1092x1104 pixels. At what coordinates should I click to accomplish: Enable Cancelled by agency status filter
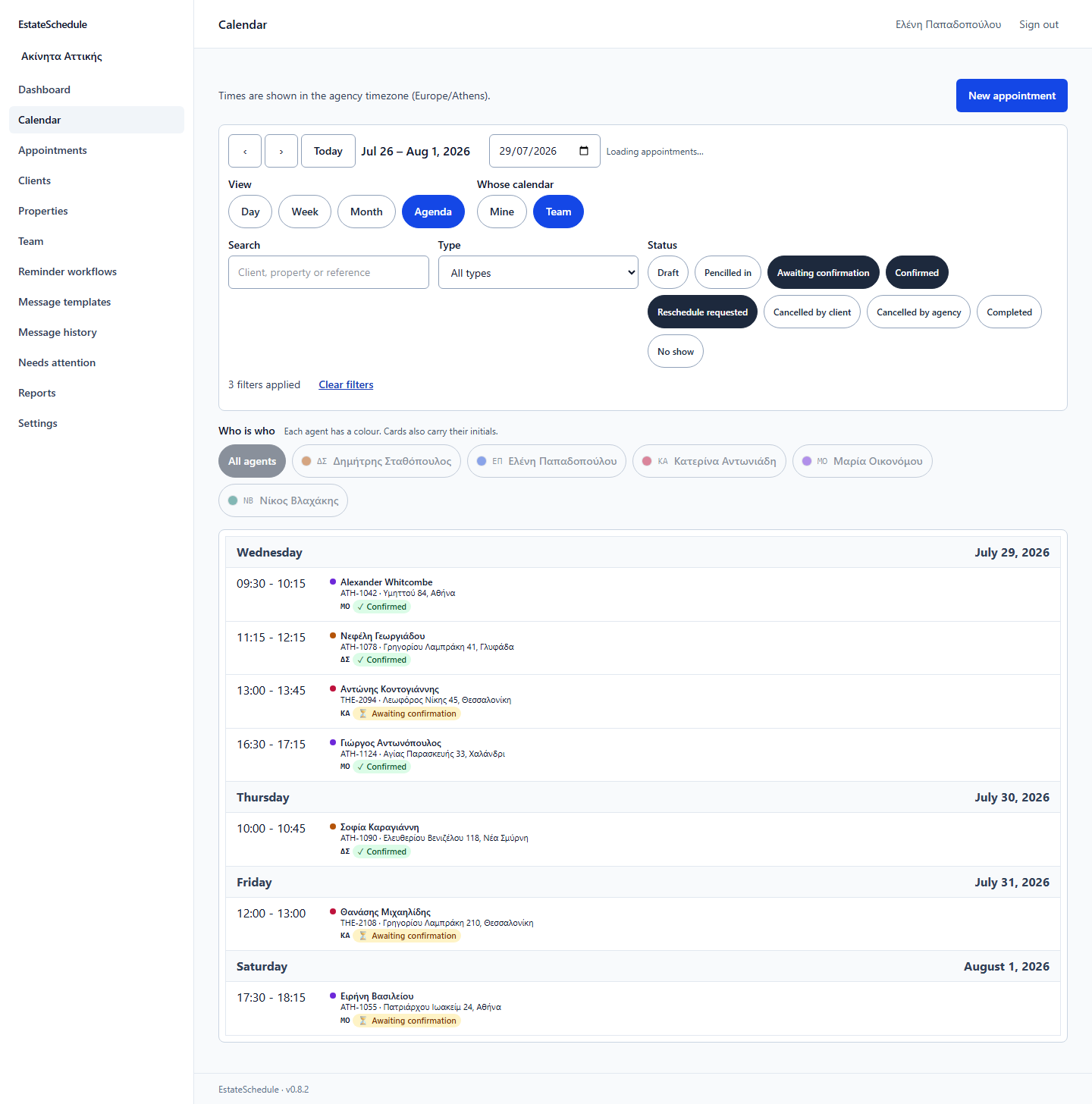click(919, 312)
